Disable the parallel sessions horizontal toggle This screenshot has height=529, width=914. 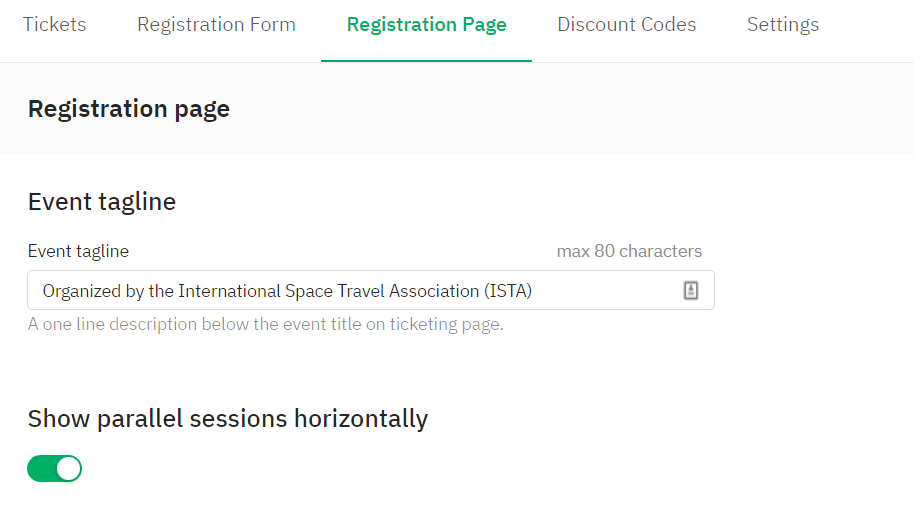click(54, 468)
